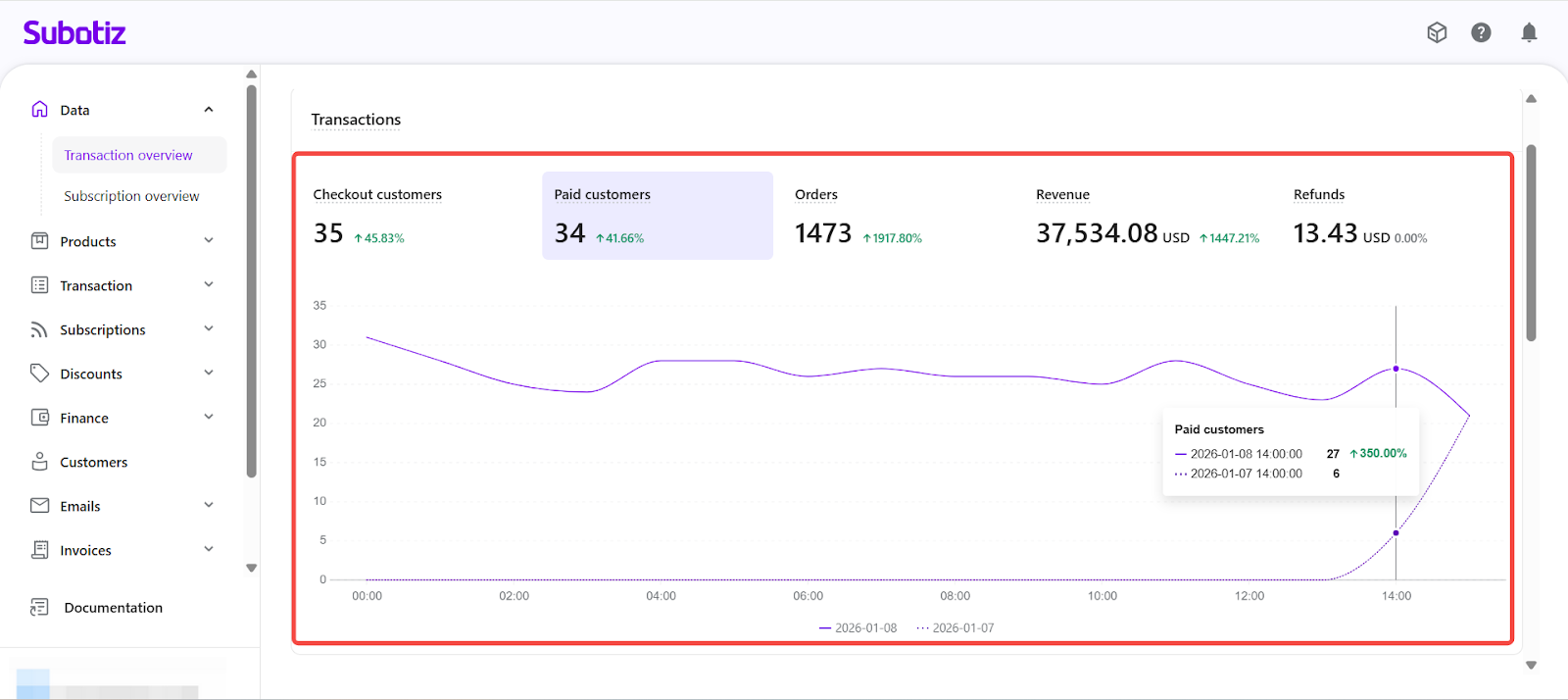Click the Products sidebar icon
The height and width of the screenshot is (700, 1568).
pos(39,241)
